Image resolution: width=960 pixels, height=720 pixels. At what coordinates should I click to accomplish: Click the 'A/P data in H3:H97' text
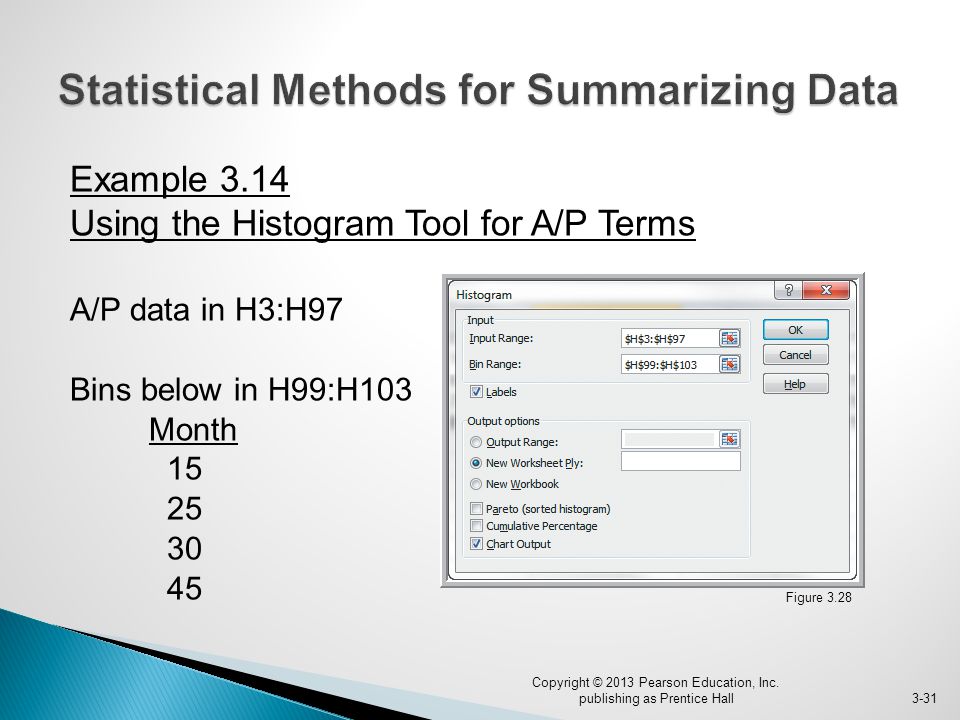point(206,309)
